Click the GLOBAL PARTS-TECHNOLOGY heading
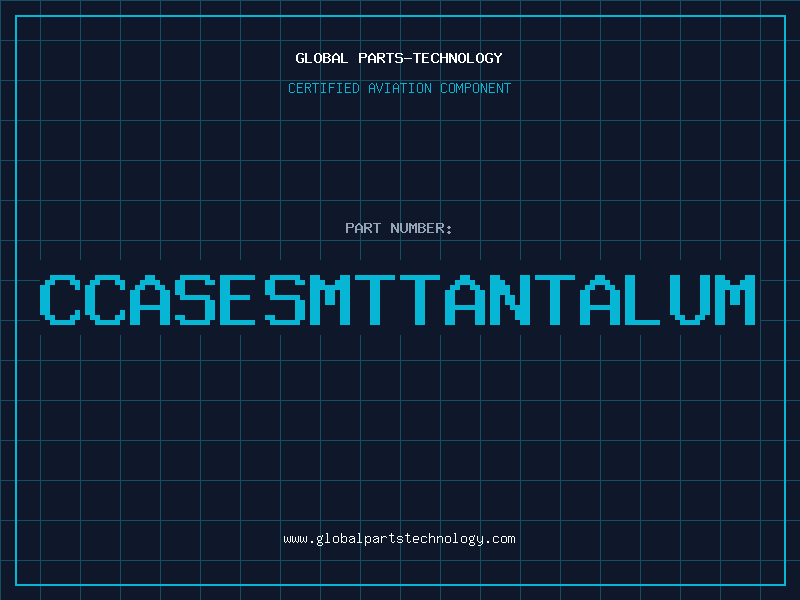The width and height of the screenshot is (800, 600). (x=399, y=58)
